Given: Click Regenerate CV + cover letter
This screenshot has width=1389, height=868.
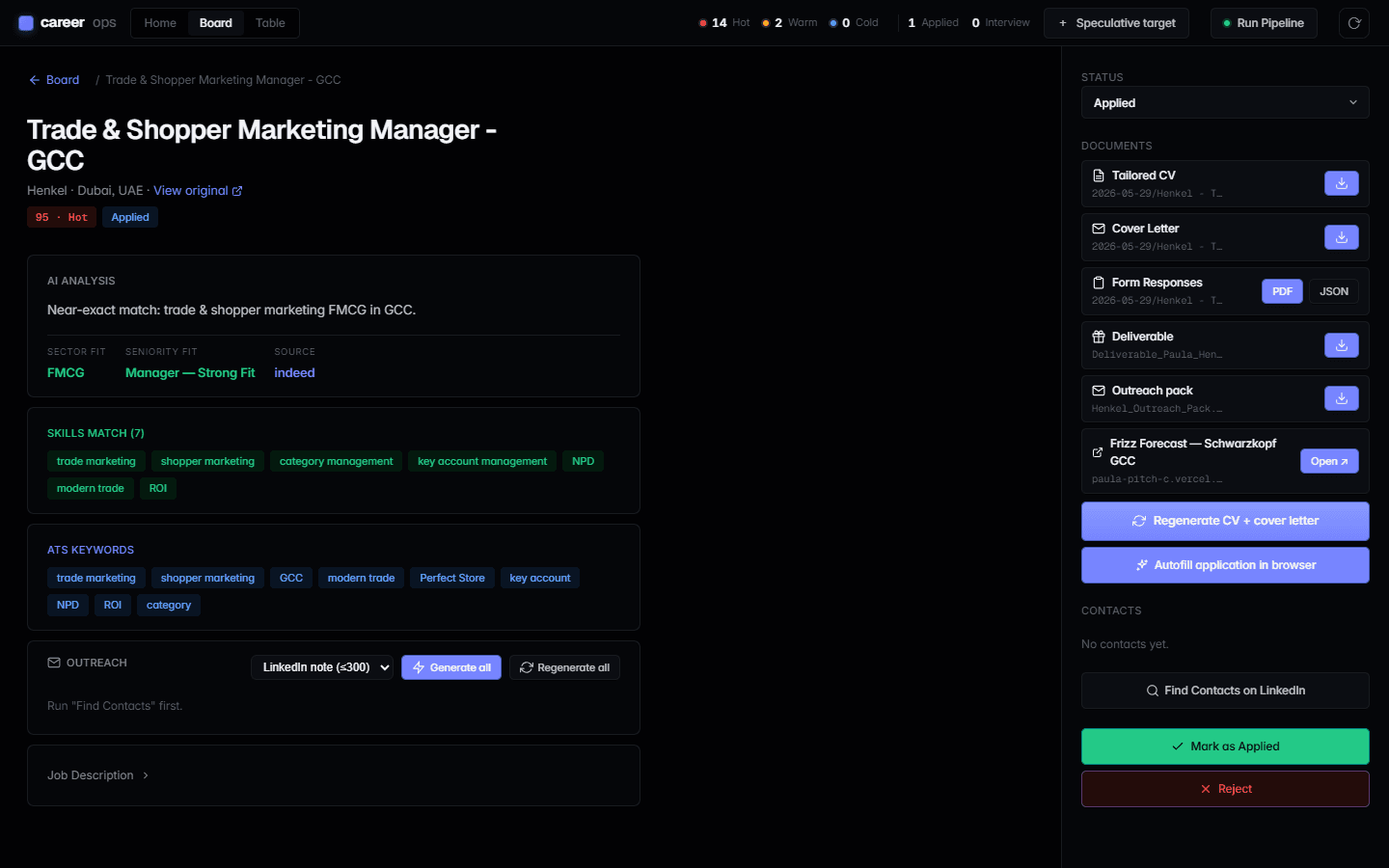Looking at the screenshot, I should (1225, 521).
